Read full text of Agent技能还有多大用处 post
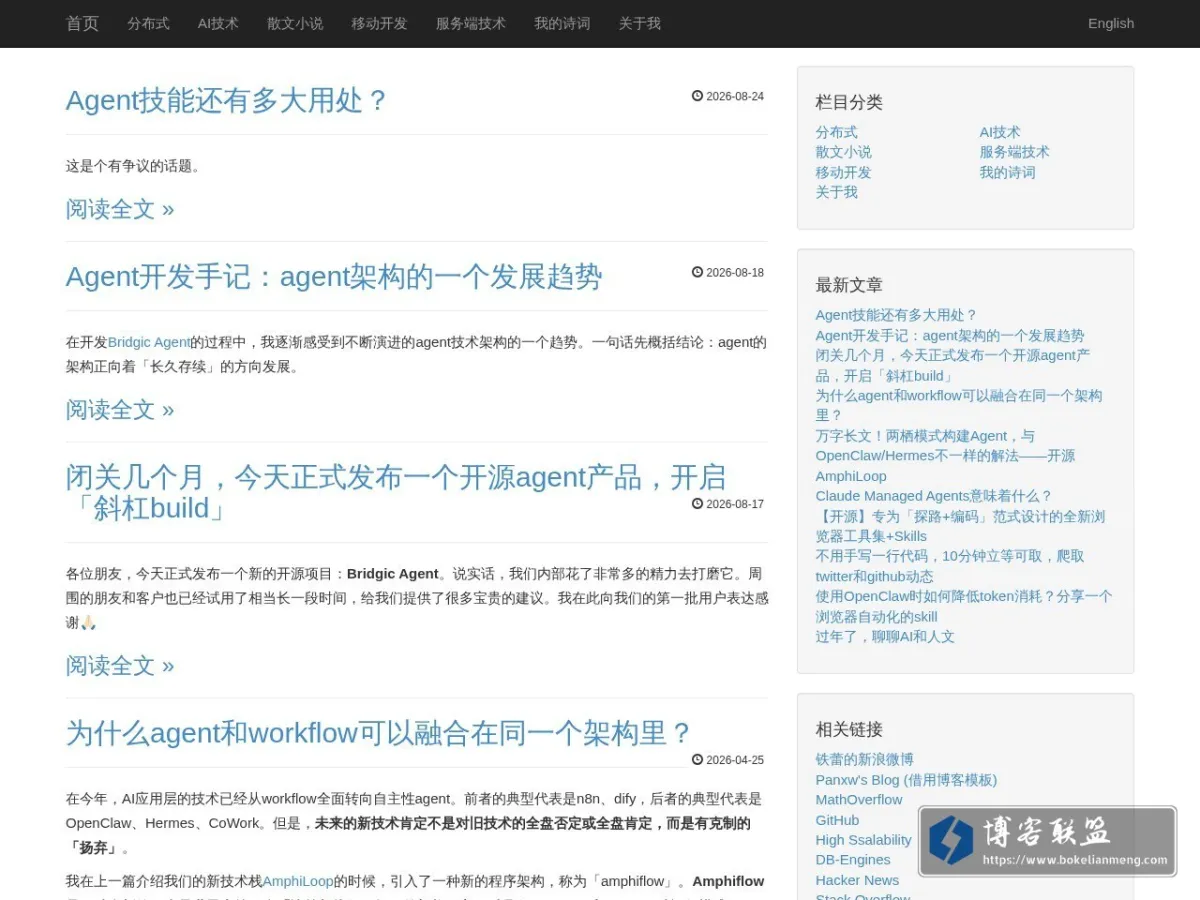Screen dimensions: 1200x900 pyautogui.click(x=120, y=209)
